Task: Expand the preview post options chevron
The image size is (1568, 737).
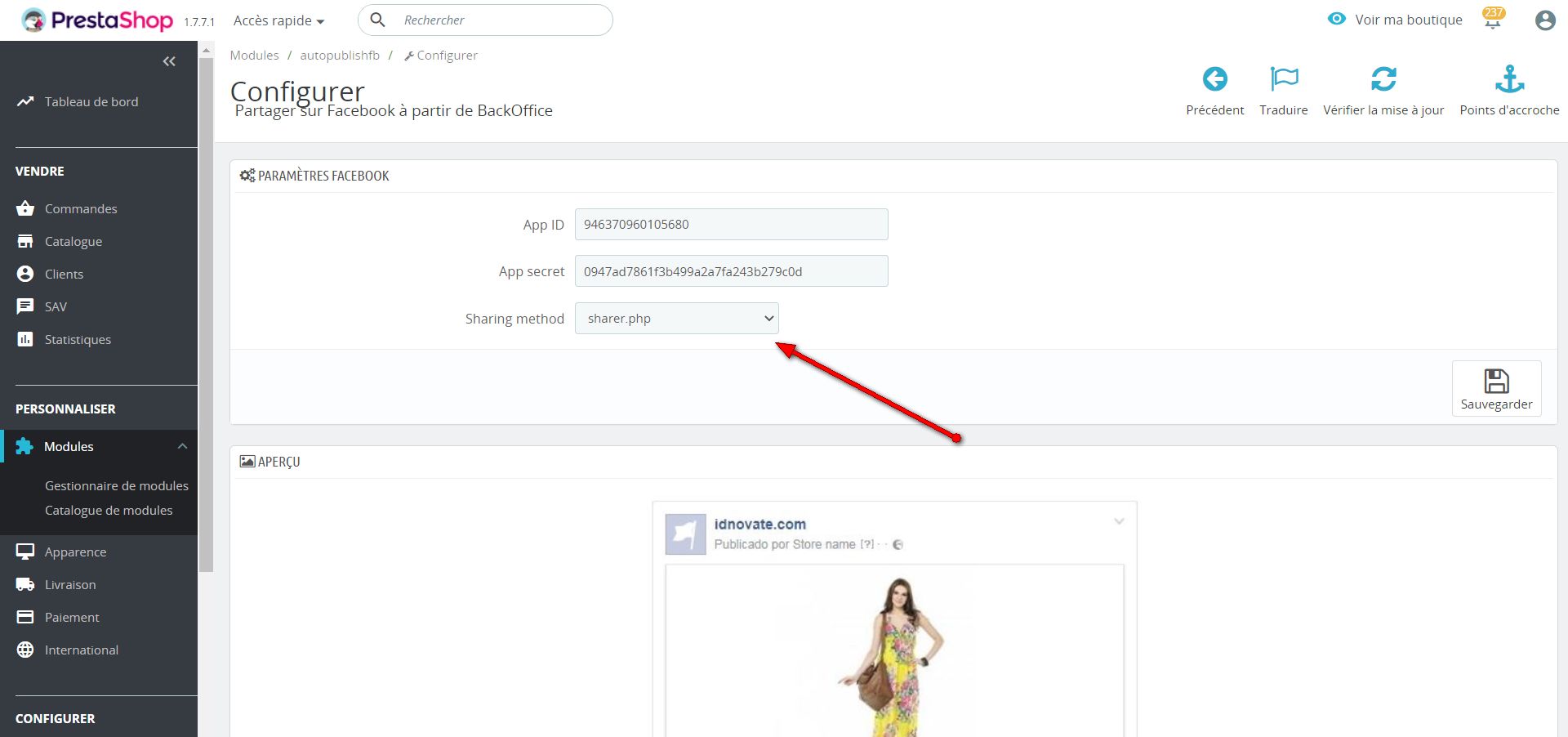Action: (1119, 521)
